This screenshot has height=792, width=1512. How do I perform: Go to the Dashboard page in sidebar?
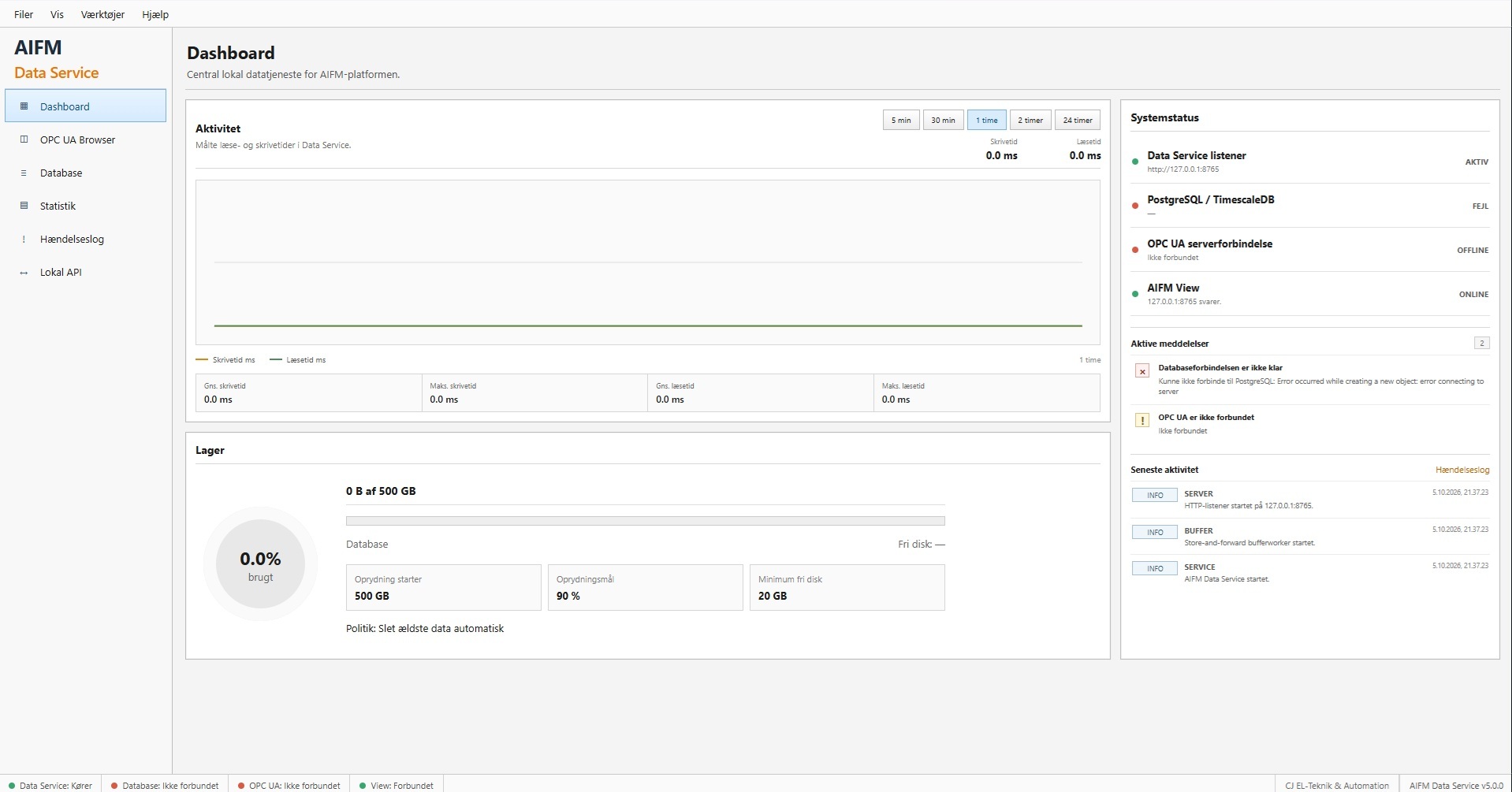(x=85, y=106)
